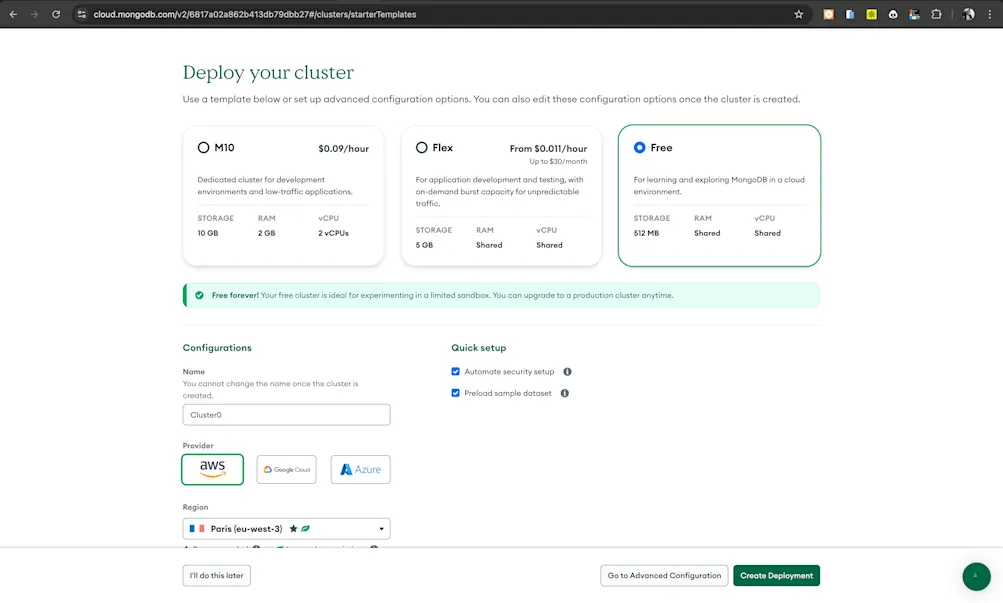Click info icon next to Automate security setup
This screenshot has height=603, width=1003.
pos(566,371)
